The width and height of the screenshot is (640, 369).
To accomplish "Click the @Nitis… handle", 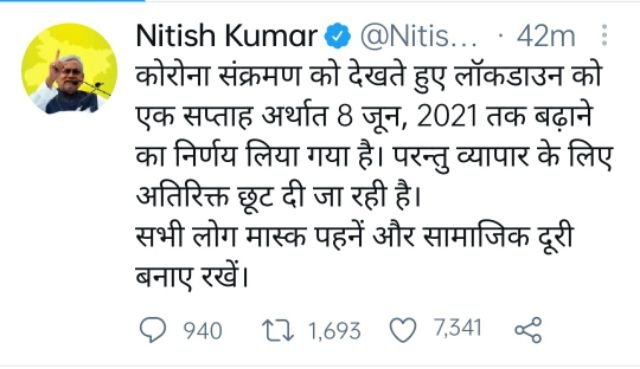I will tap(419, 37).
